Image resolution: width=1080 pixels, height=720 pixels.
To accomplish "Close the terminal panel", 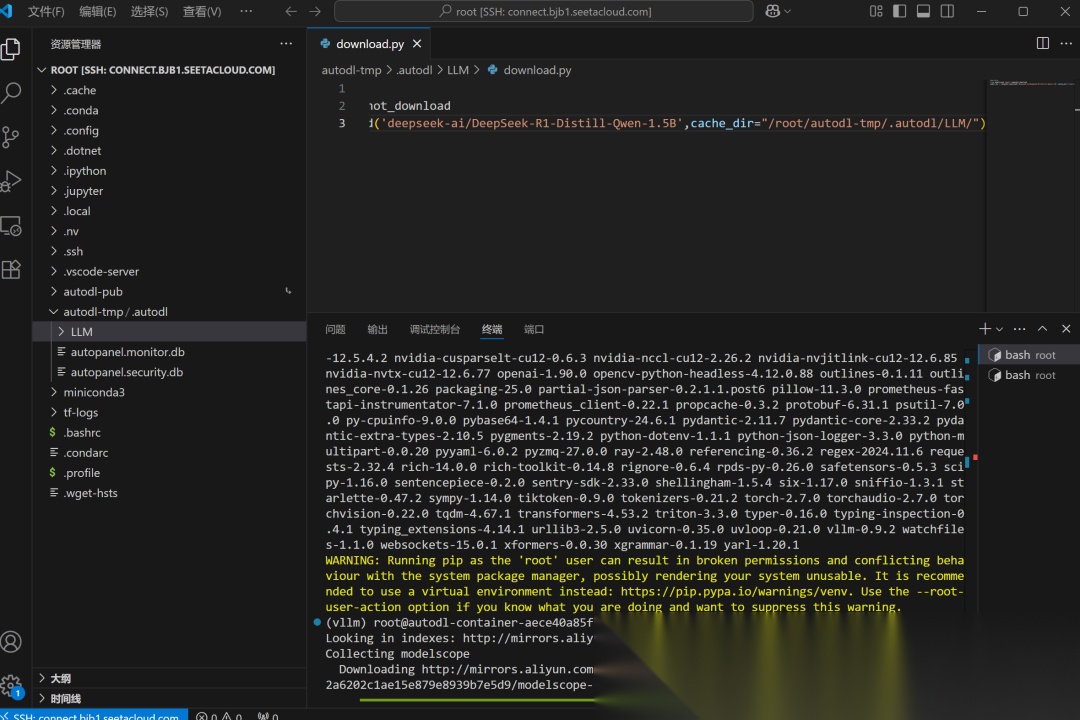I will pos(1066,329).
